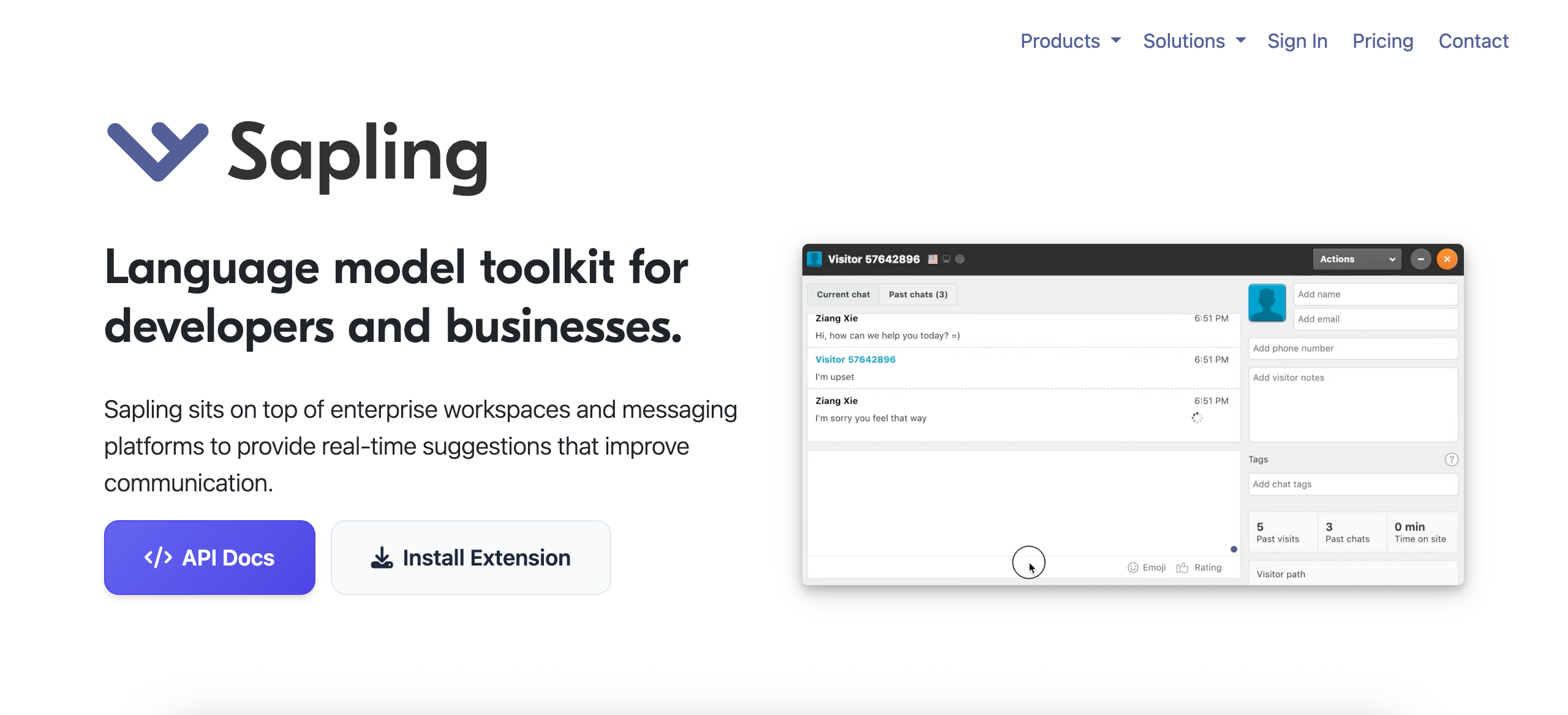The height and width of the screenshot is (715, 1568).
Task: Click the Emoji smiley icon
Action: point(1133,568)
